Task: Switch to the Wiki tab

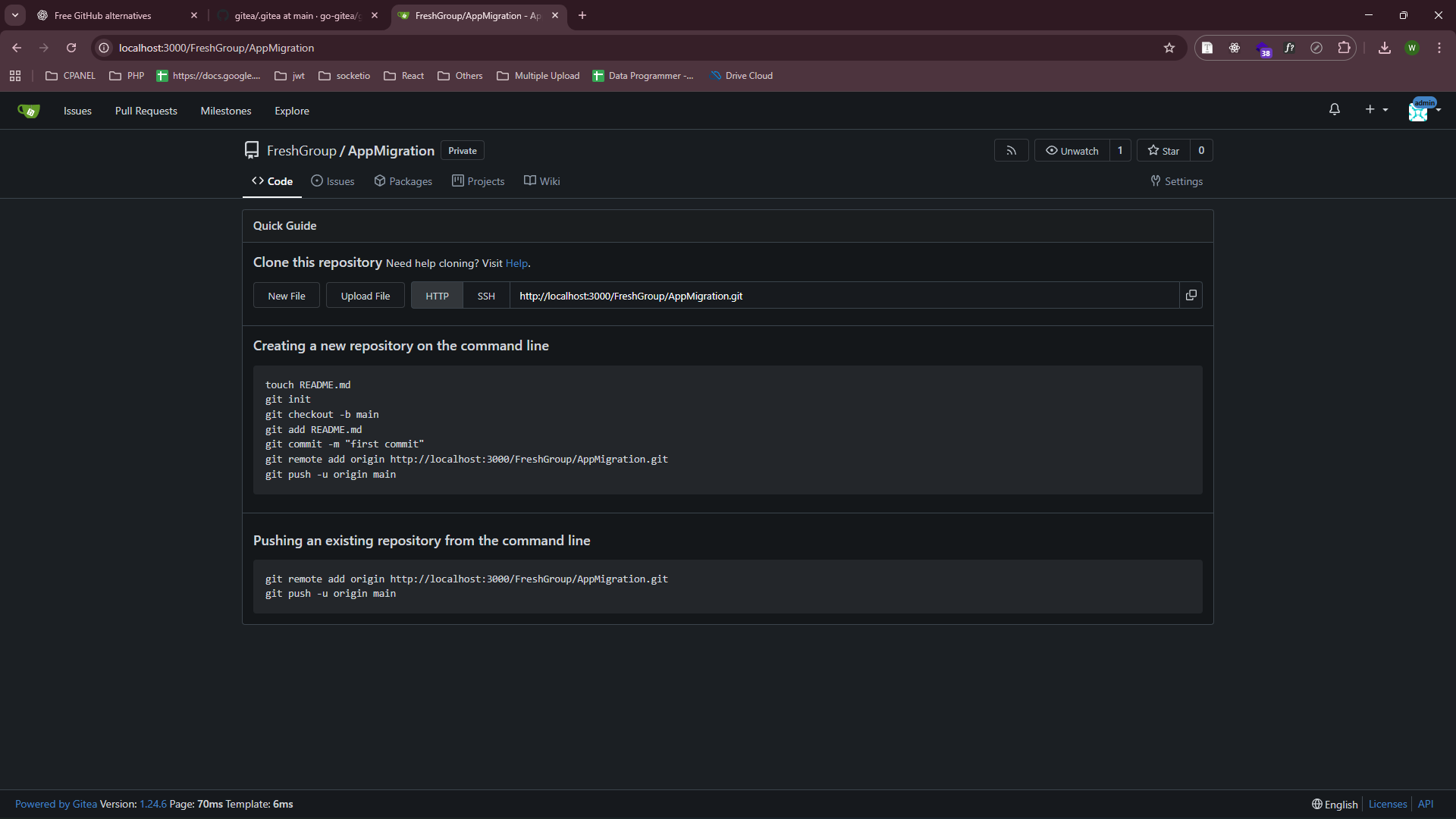Action: pos(541,181)
